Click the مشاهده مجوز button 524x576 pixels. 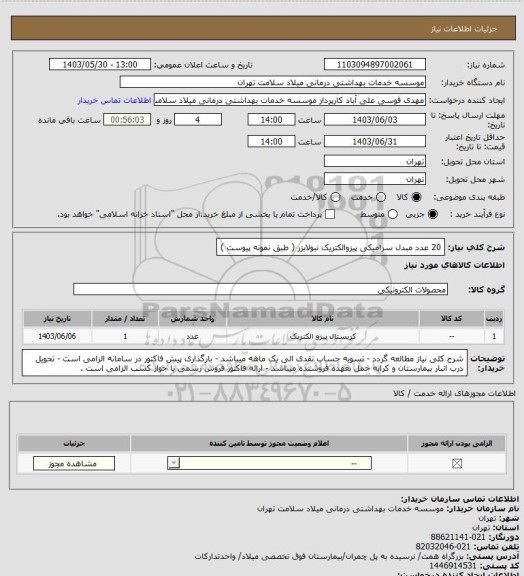73,464
